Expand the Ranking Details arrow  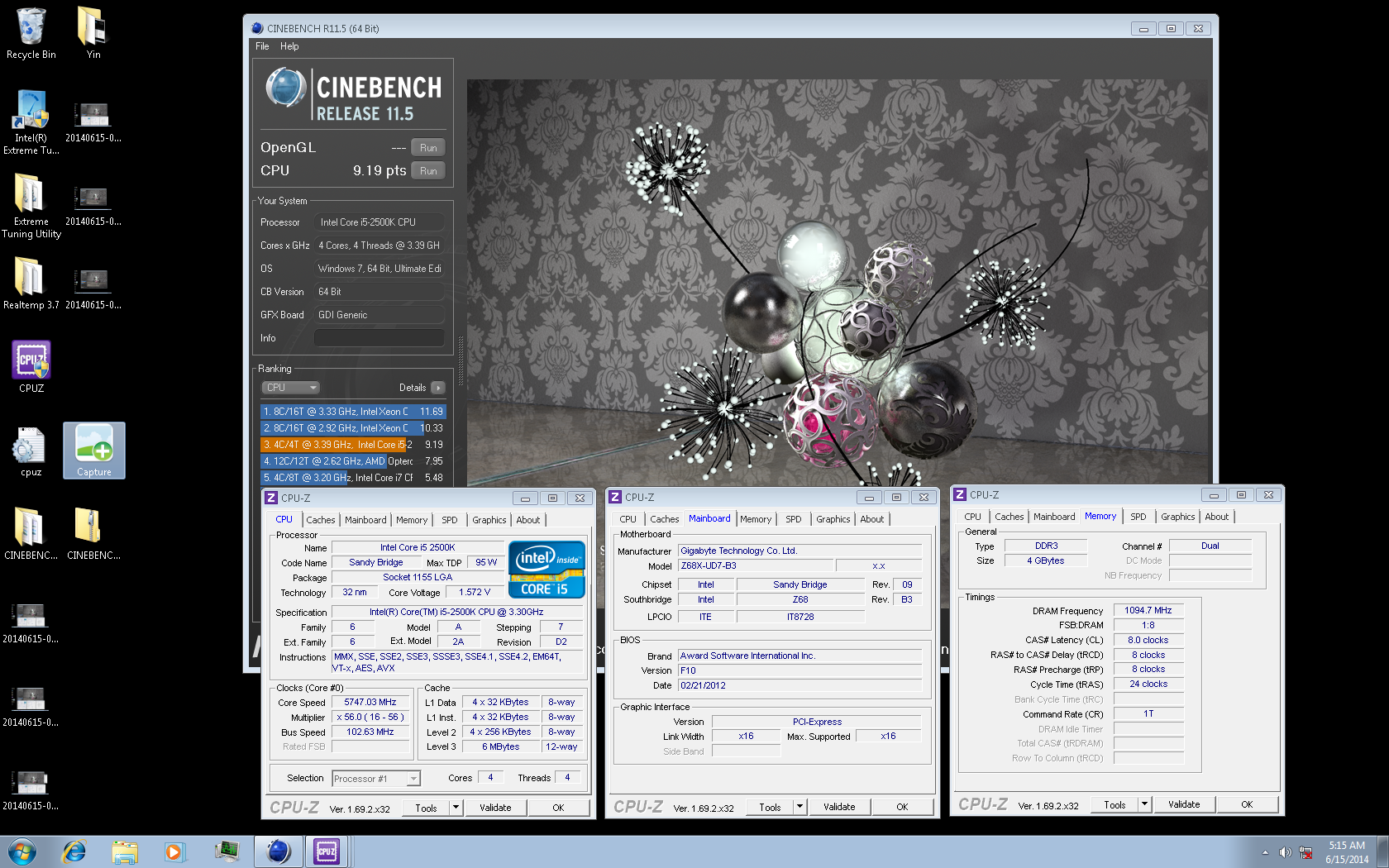click(438, 388)
